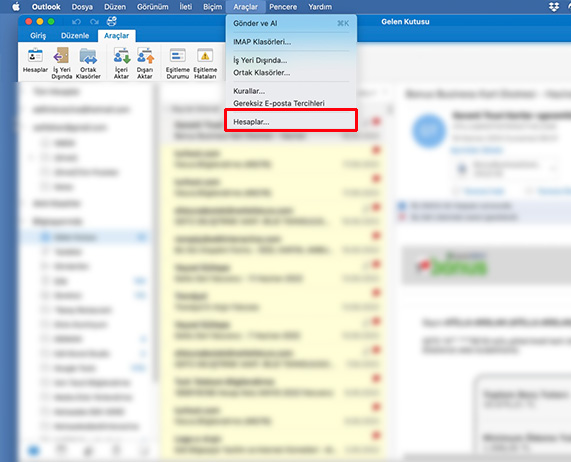Switch to the Giriş ribbon tab
The image size is (571, 462).
pyautogui.click(x=38, y=36)
